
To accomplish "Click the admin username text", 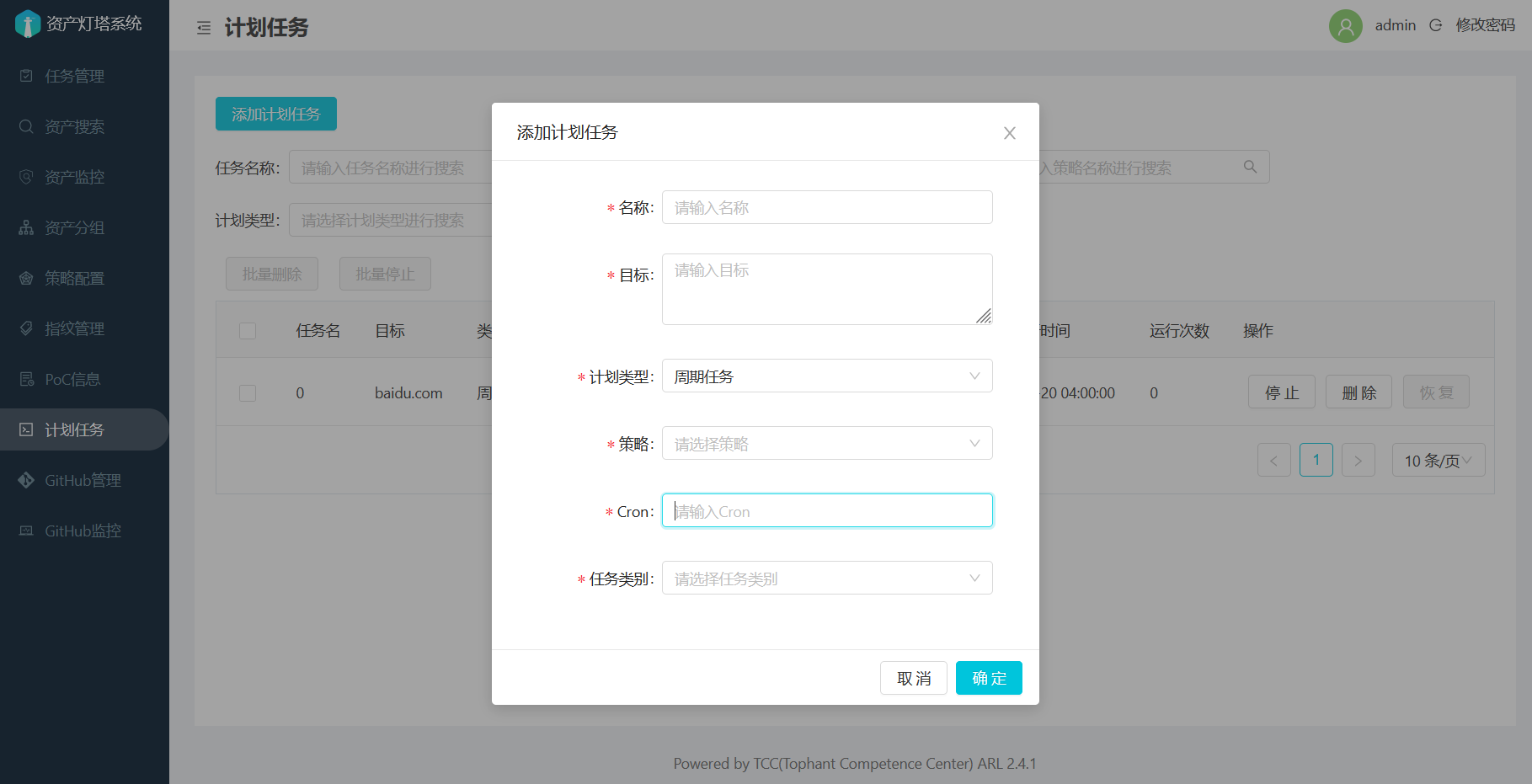I will click(x=1396, y=25).
